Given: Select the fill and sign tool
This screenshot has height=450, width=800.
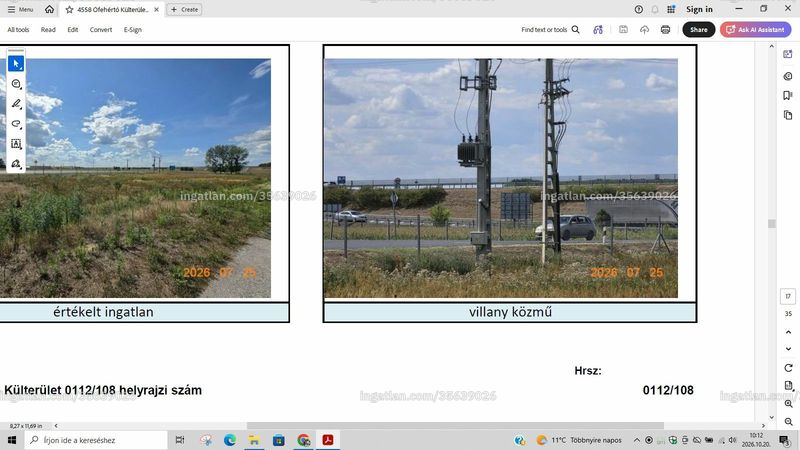Looking at the screenshot, I should [16, 164].
